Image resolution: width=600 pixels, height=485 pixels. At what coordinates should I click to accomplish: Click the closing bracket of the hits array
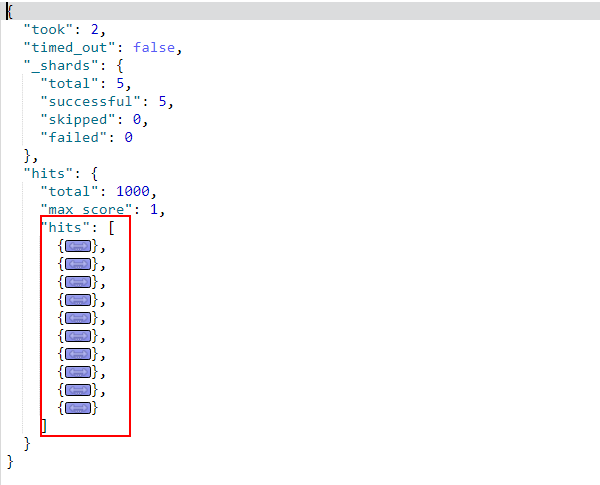44,426
